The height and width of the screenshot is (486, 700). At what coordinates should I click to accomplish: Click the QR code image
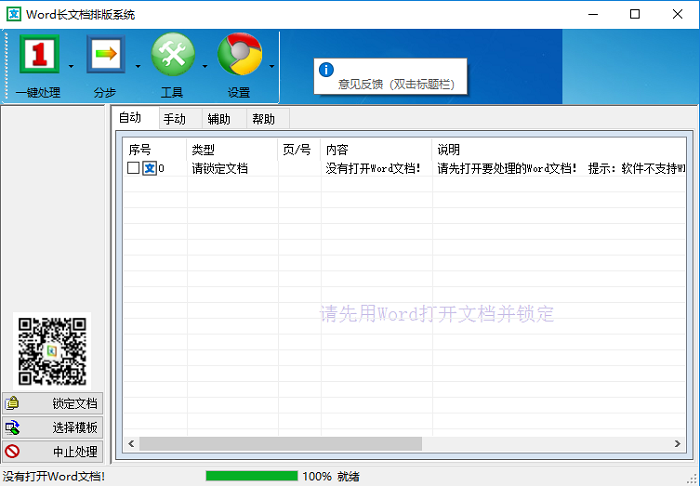coord(52,351)
